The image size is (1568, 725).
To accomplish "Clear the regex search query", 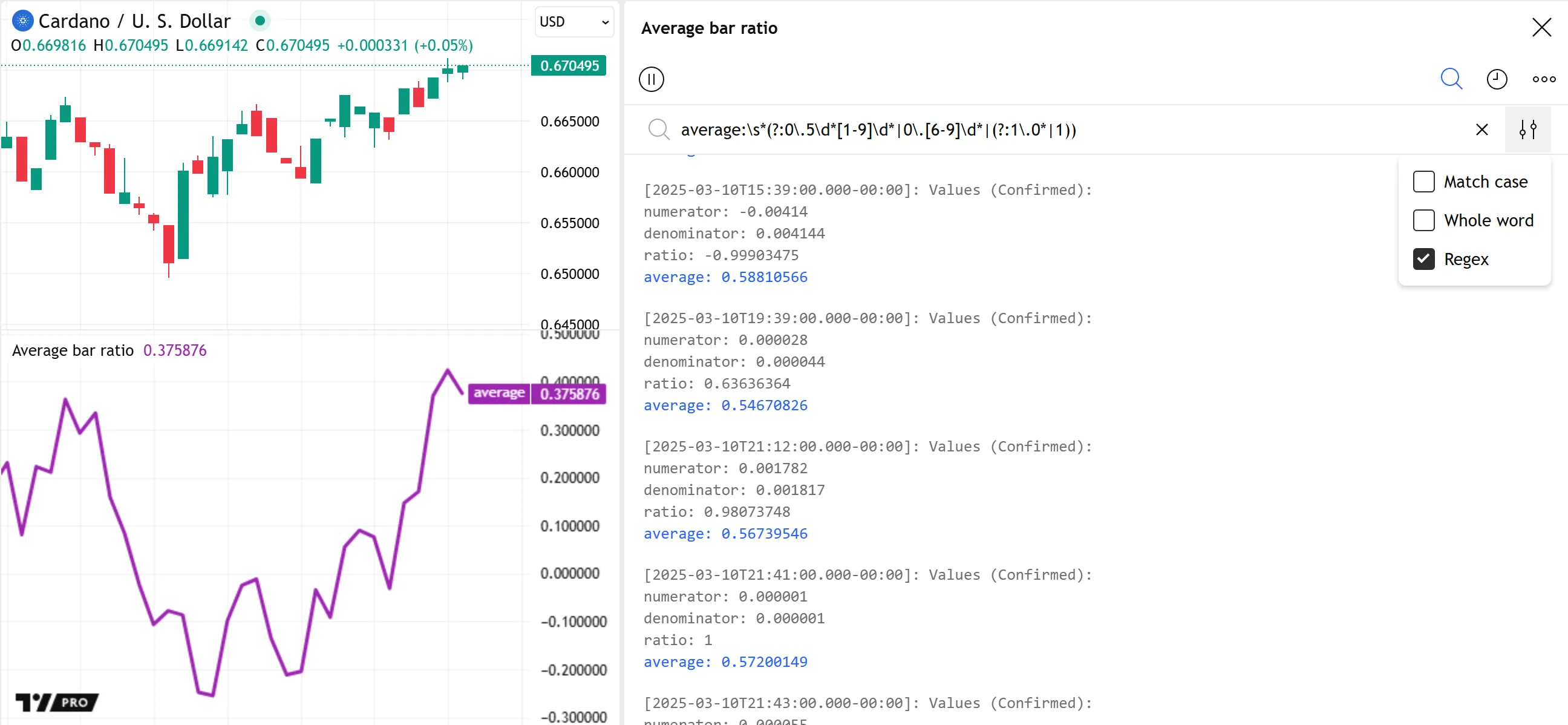I will click(1481, 130).
